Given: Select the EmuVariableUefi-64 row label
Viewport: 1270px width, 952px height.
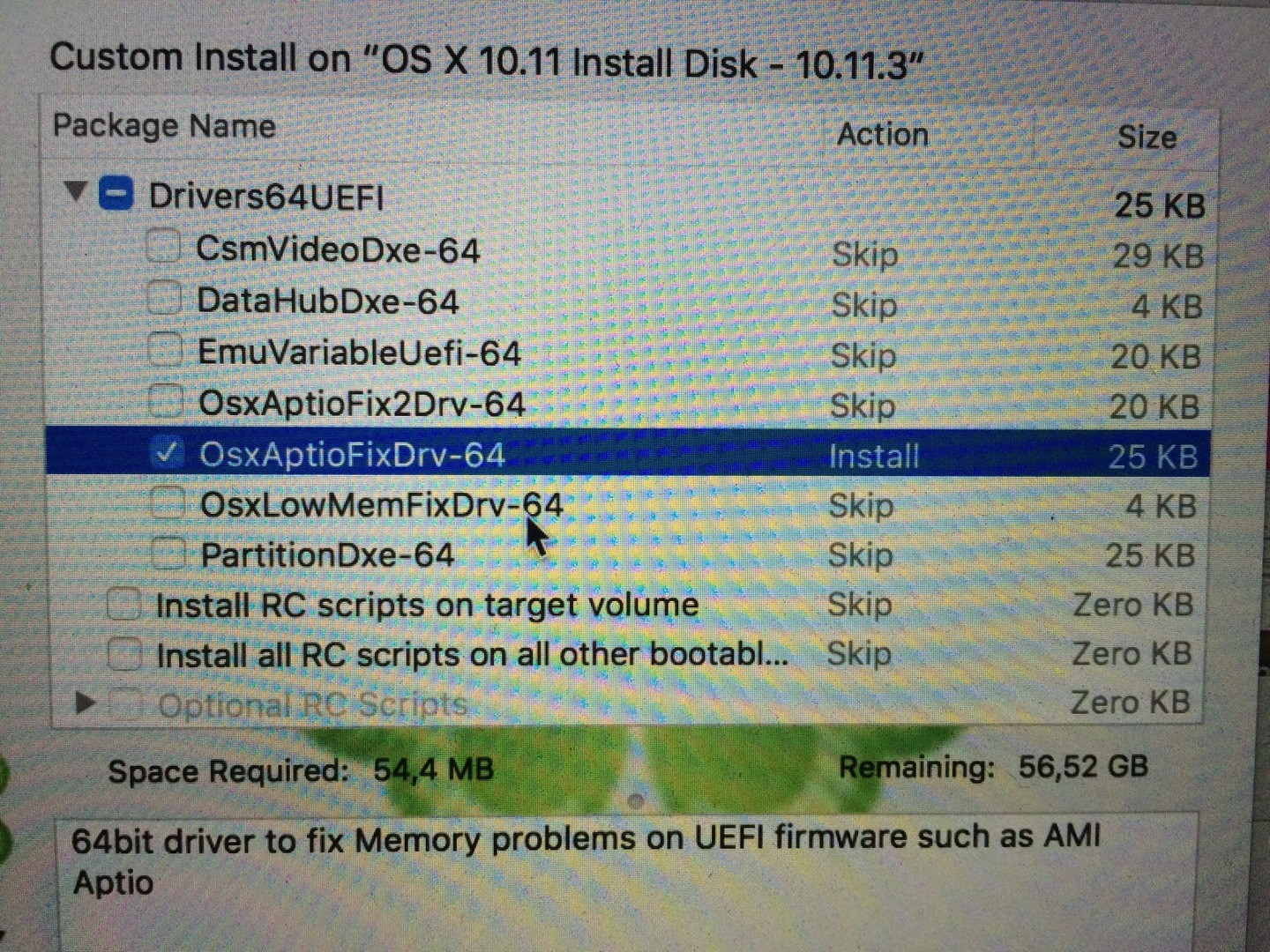Looking at the screenshot, I should pyautogui.click(x=359, y=353).
